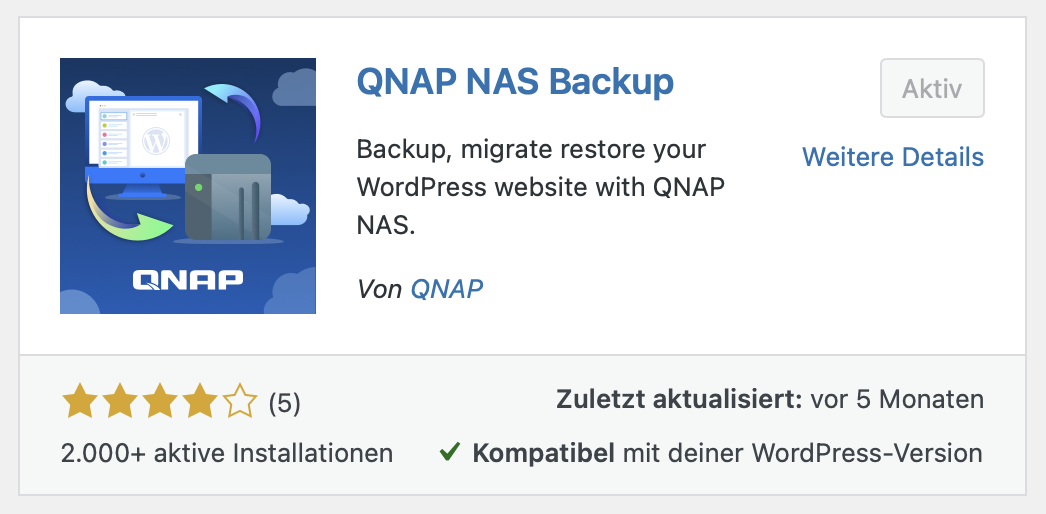Click the third gold rating star

159,403
